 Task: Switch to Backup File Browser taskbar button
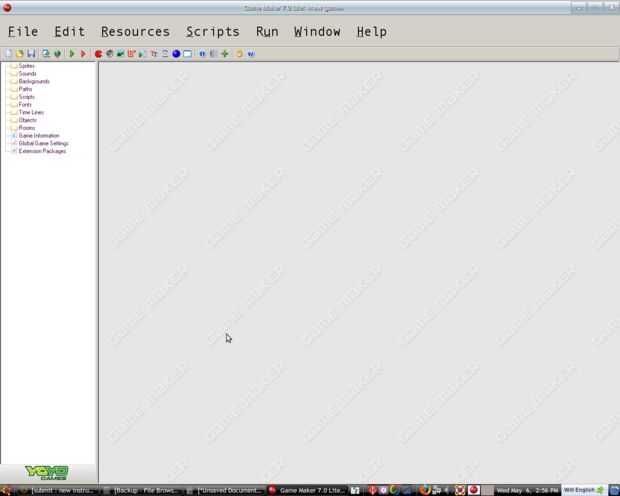point(142,490)
